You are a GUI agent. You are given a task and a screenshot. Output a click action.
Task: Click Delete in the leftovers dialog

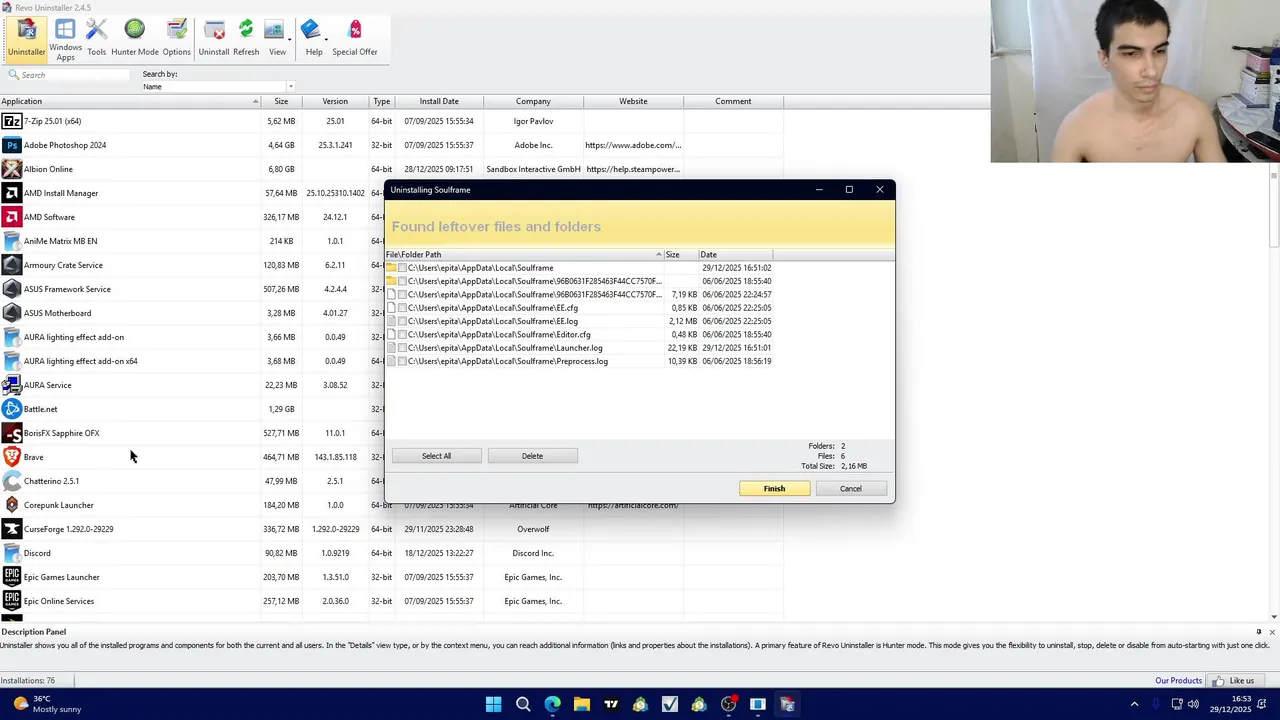532,456
